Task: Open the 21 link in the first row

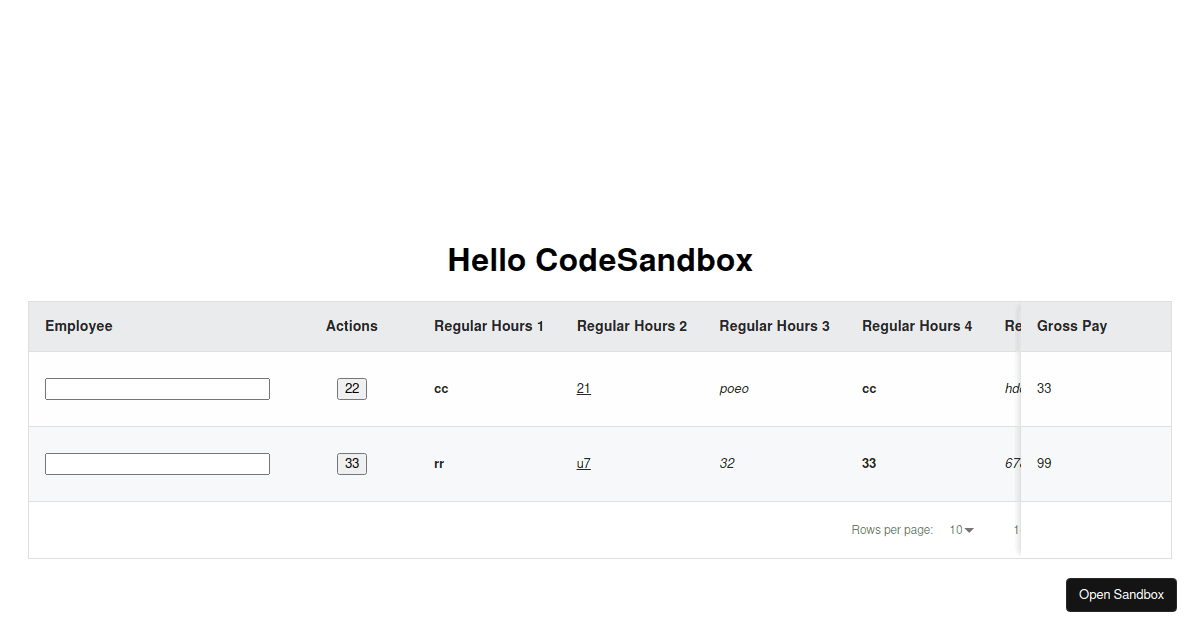Action: (583, 388)
